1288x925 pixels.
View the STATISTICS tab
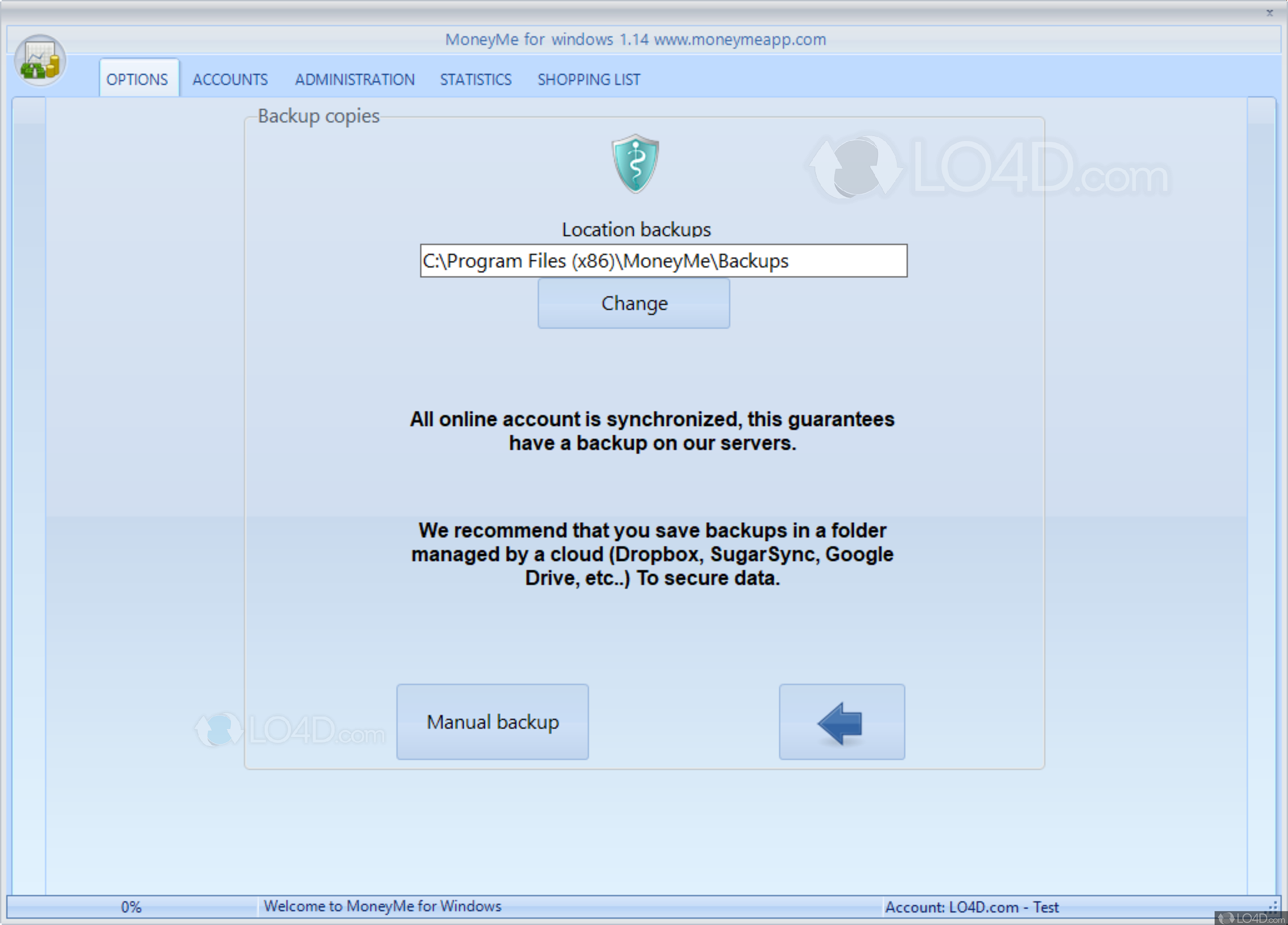point(476,79)
